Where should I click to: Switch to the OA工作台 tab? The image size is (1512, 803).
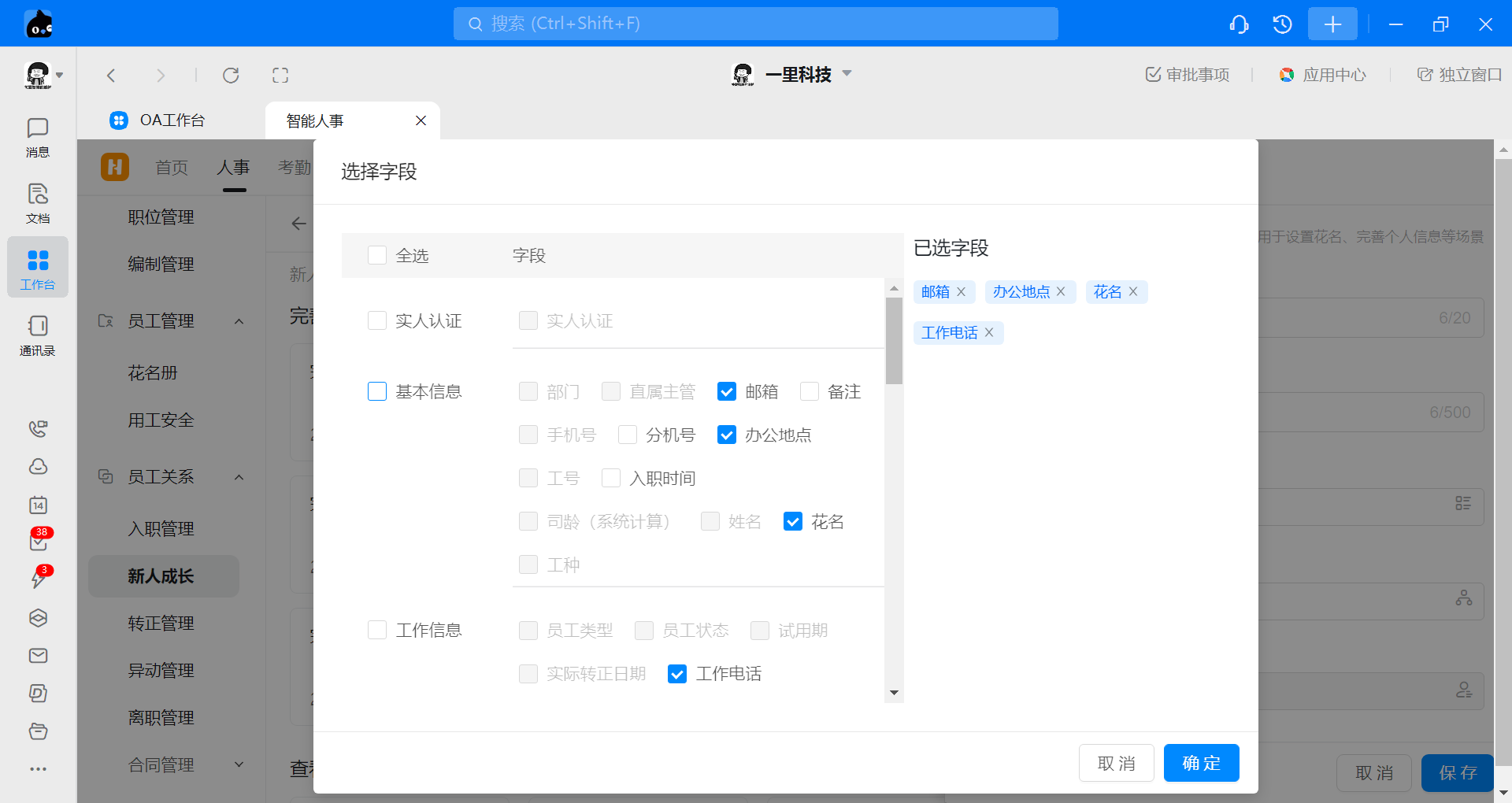pos(157,120)
